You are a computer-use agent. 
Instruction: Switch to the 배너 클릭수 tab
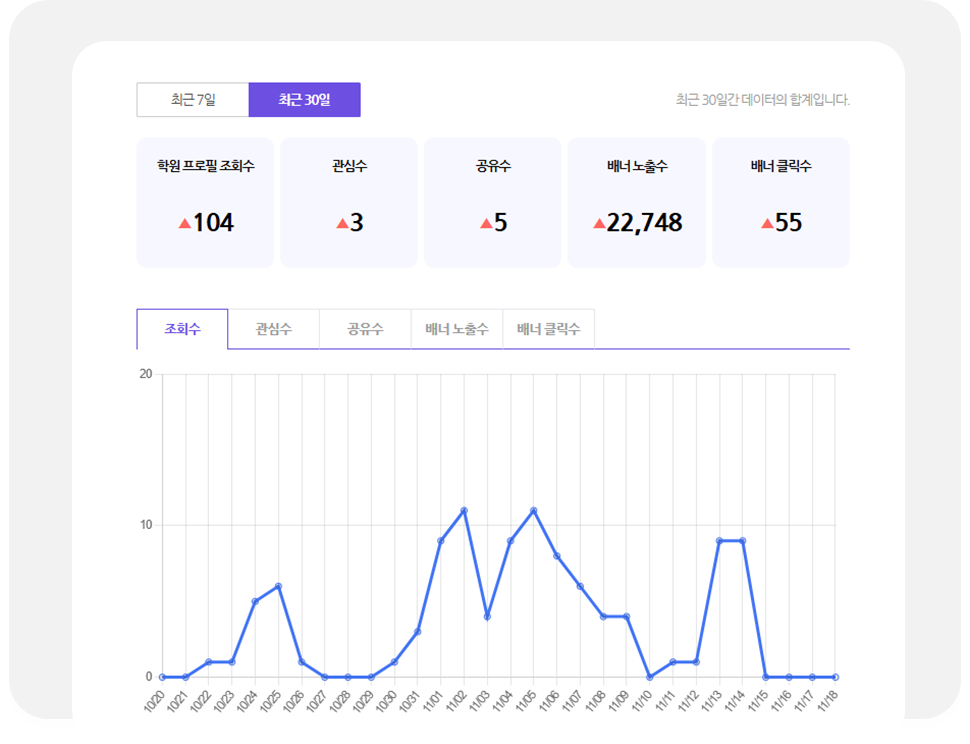550,327
